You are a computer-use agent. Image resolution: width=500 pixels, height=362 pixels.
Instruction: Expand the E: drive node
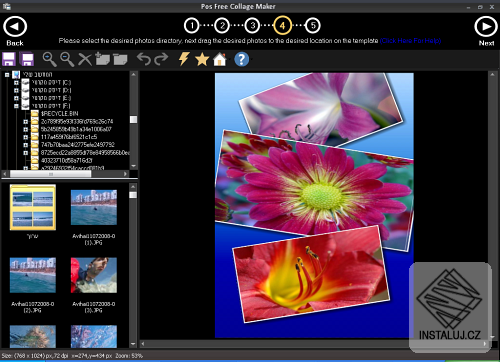(x=16, y=98)
